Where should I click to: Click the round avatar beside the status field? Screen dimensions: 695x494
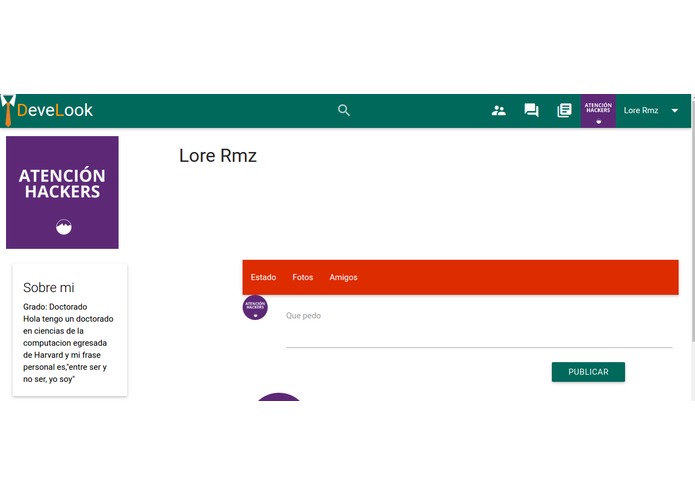(x=255, y=307)
